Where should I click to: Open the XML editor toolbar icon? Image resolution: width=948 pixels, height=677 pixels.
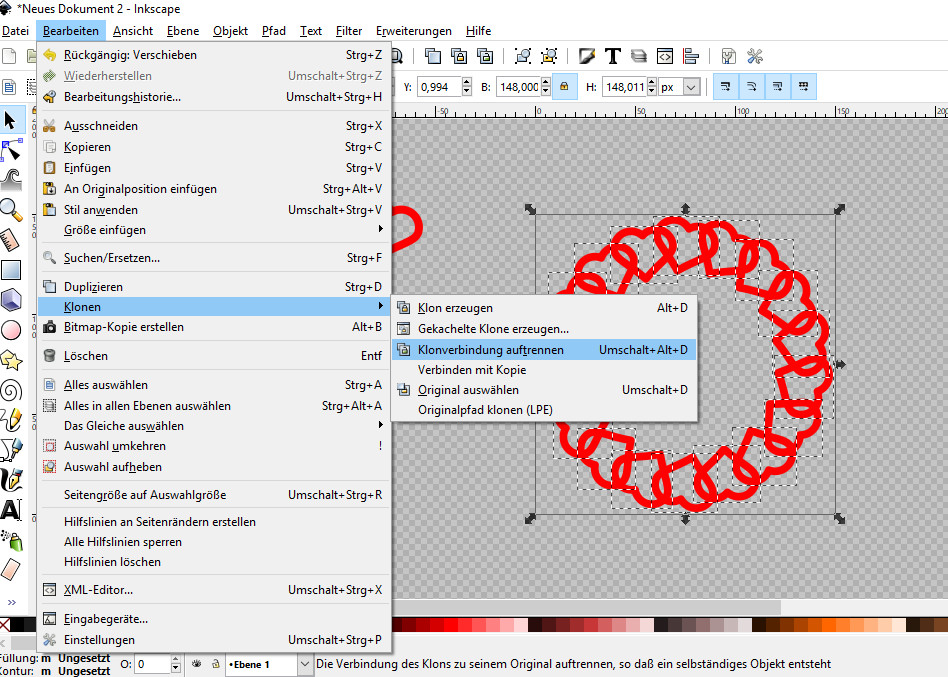click(x=664, y=56)
